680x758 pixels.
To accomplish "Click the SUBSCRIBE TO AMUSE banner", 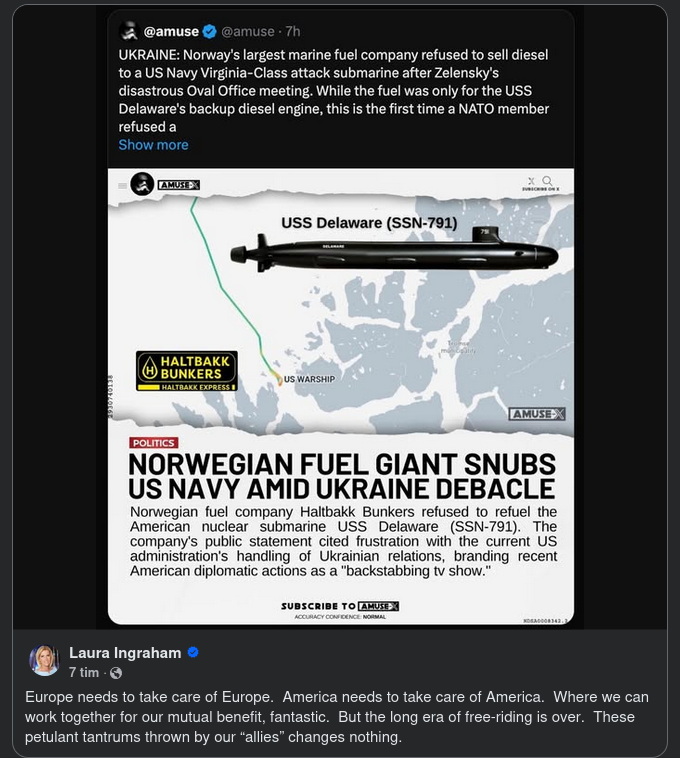I will pyautogui.click(x=340, y=606).
